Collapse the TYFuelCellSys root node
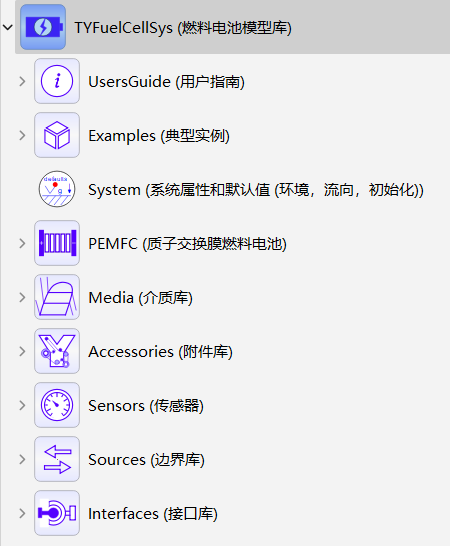The height and width of the screenshot is (546, 450). click(x=8, y=27)
